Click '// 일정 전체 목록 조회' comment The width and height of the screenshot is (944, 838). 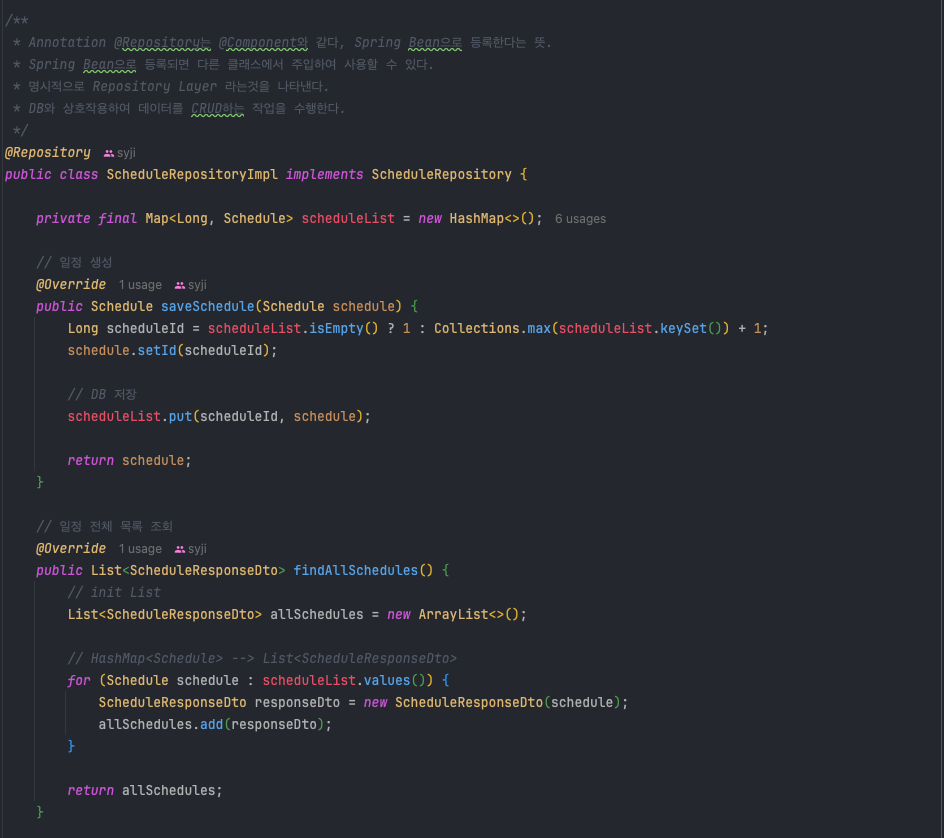click(104, 527)
